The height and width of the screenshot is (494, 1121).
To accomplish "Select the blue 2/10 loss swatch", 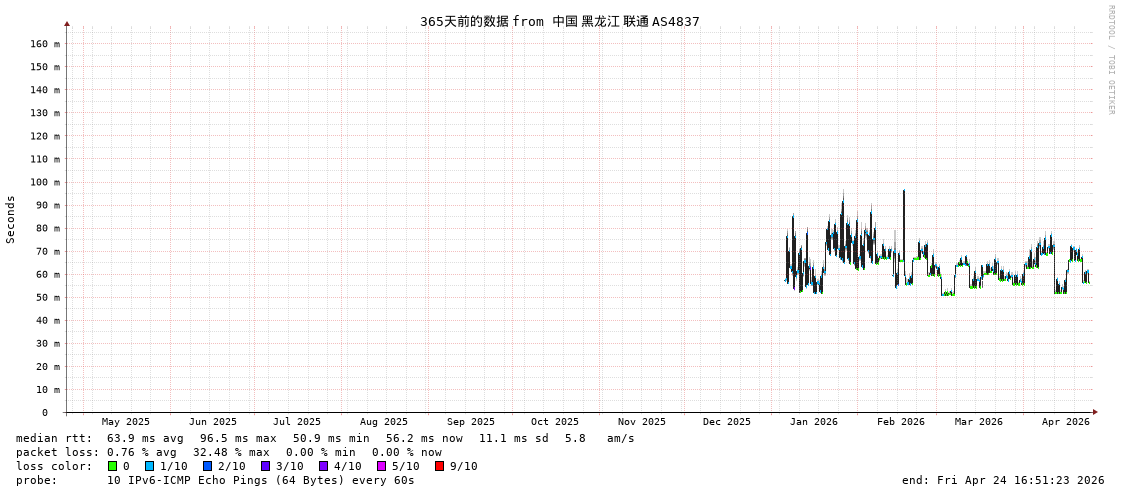I will pyautogui.click(x=208, y=466).
